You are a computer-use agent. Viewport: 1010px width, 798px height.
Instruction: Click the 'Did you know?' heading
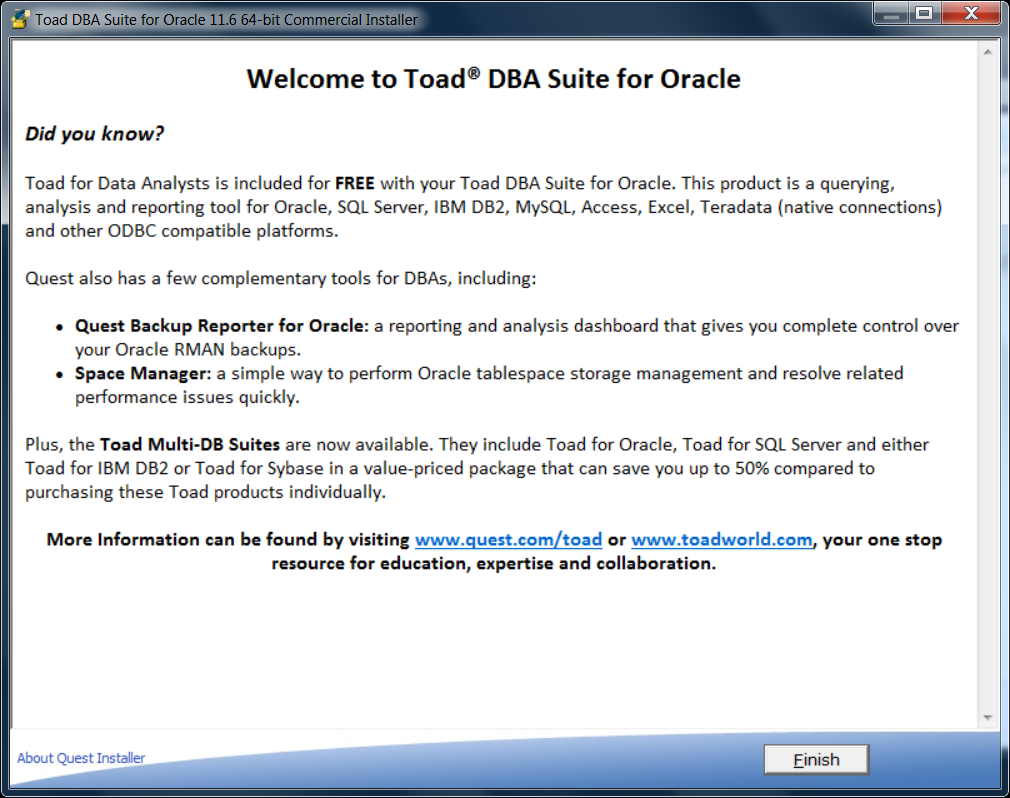(x=95, y=134)
